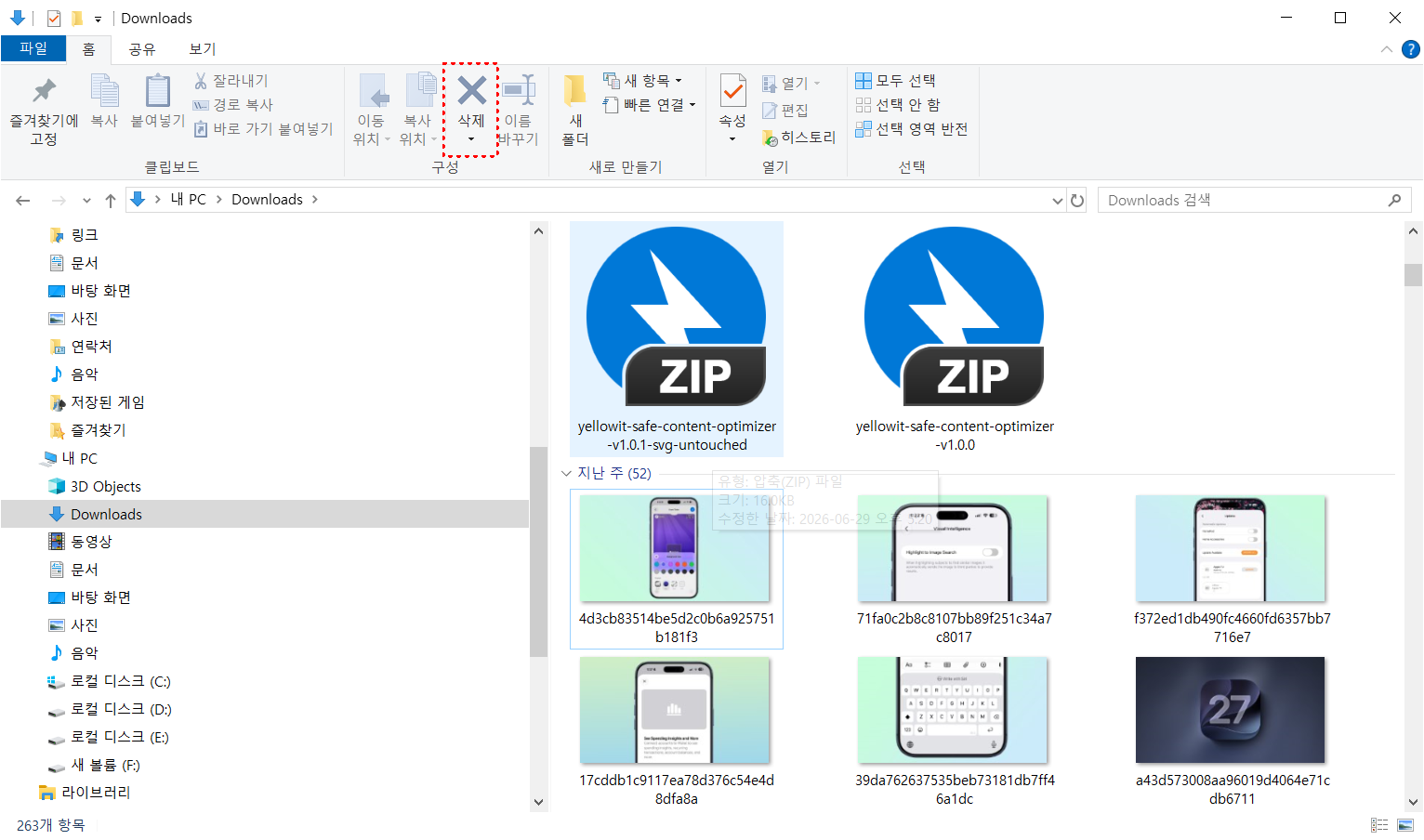Screen dimensions: 1424x840
Task: Open the 이동 위치 (move to) menu
Action: coord(372,112)
